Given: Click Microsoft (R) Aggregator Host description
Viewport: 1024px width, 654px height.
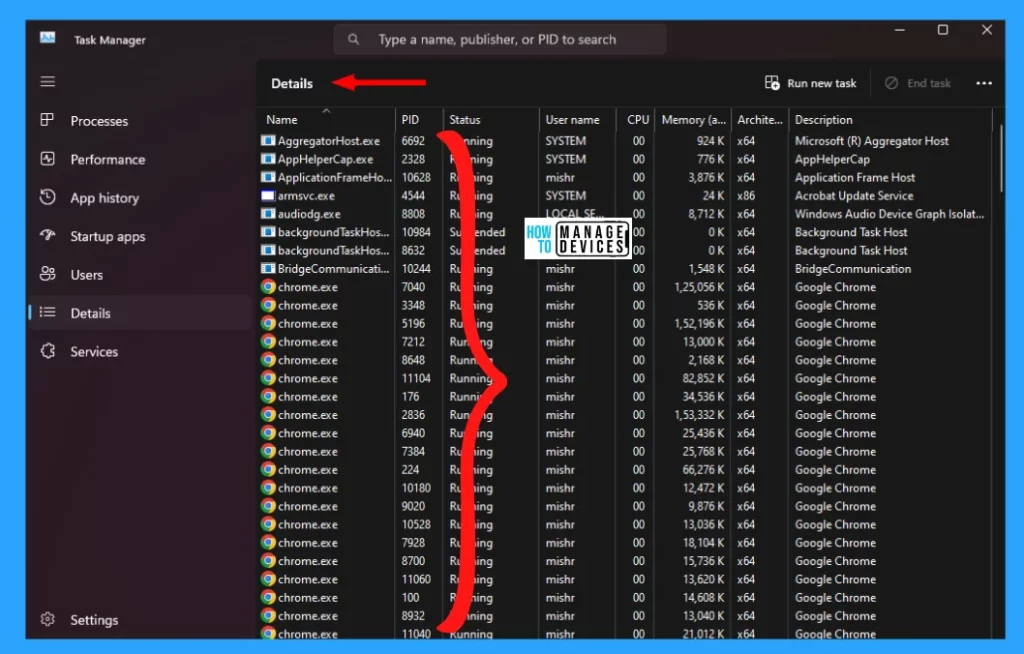Looking at the screenshot, I should point(871,140).
